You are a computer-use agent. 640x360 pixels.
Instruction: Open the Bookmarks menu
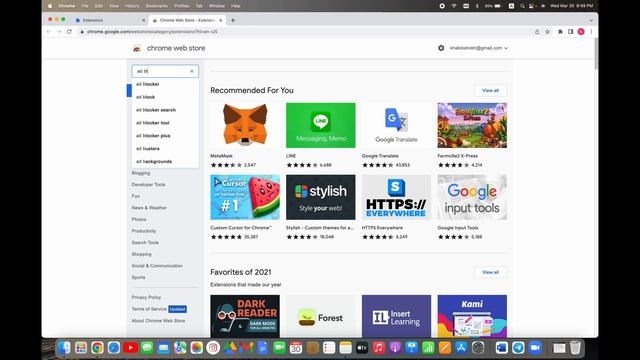[157, 6]
